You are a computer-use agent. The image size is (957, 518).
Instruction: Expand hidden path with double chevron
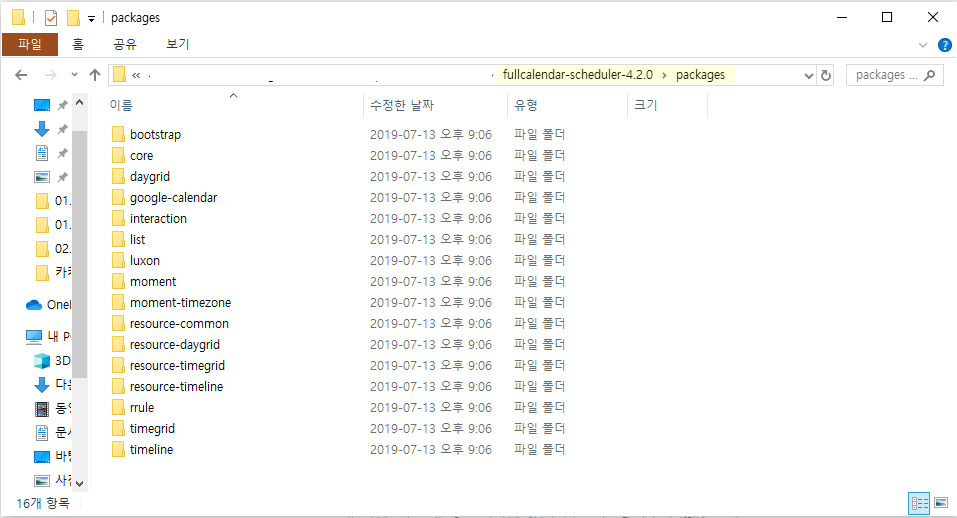[x=135, y=75]
